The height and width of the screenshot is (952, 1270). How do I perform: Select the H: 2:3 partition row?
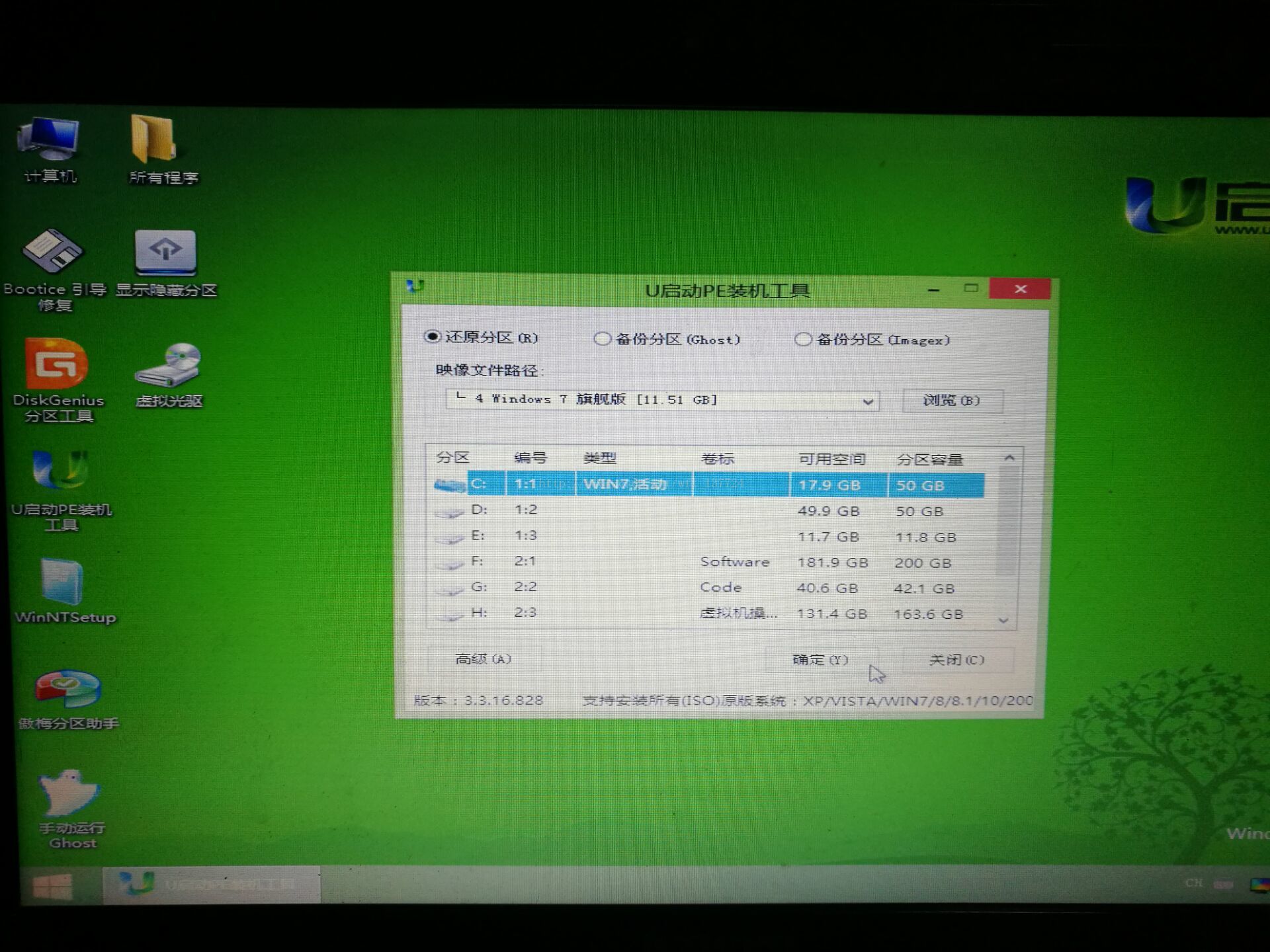[x=708, y=614]
